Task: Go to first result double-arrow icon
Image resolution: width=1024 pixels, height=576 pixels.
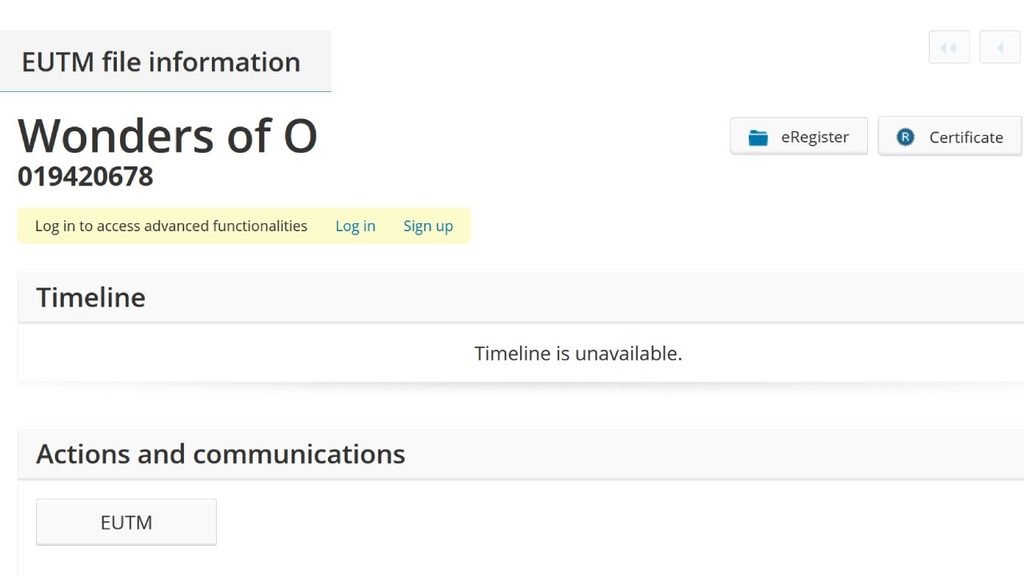Action: coord(949,48)
